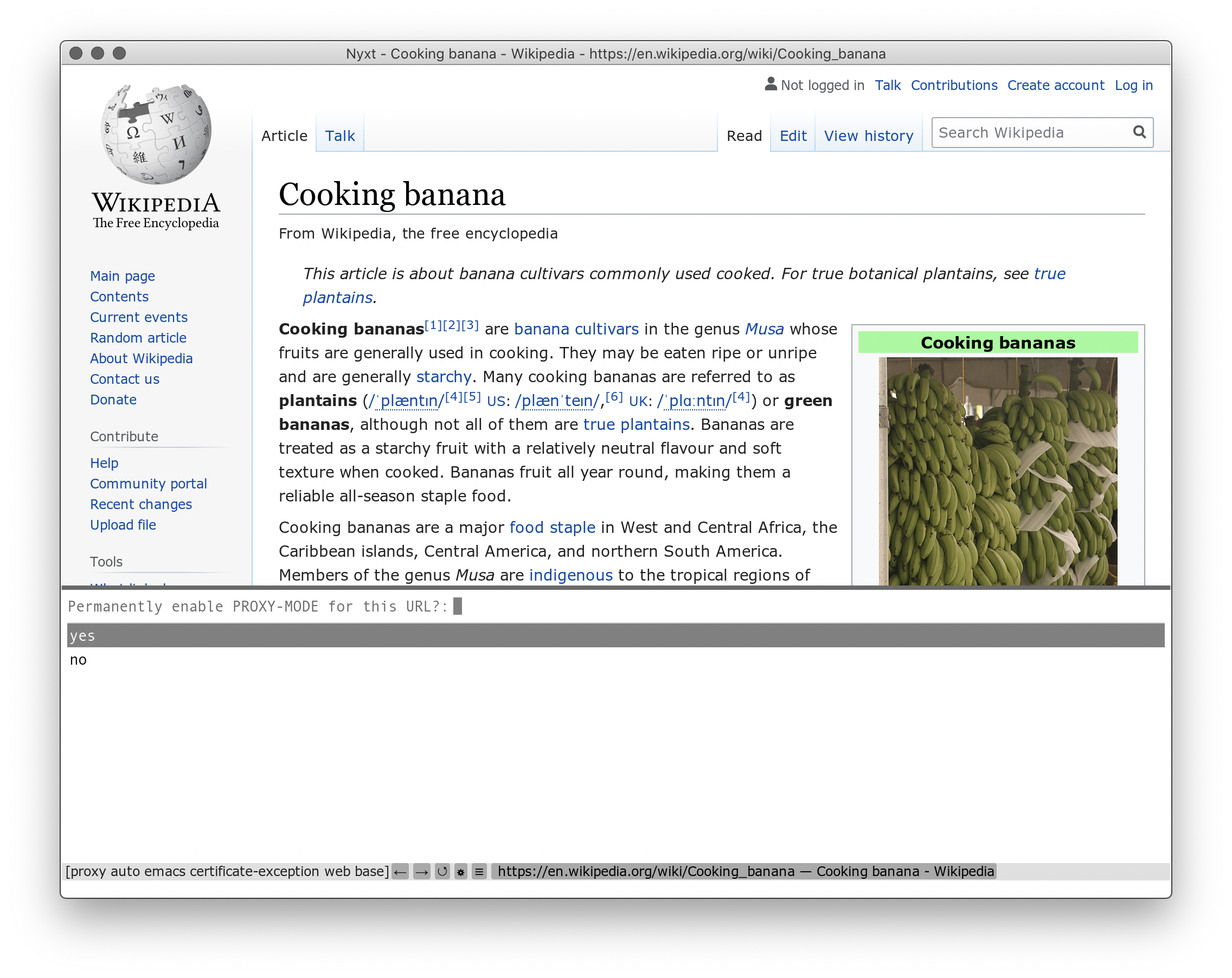The width and height of the screenshot is (1232, 978).
Task: Click Contact us
Action: point(125,379)
